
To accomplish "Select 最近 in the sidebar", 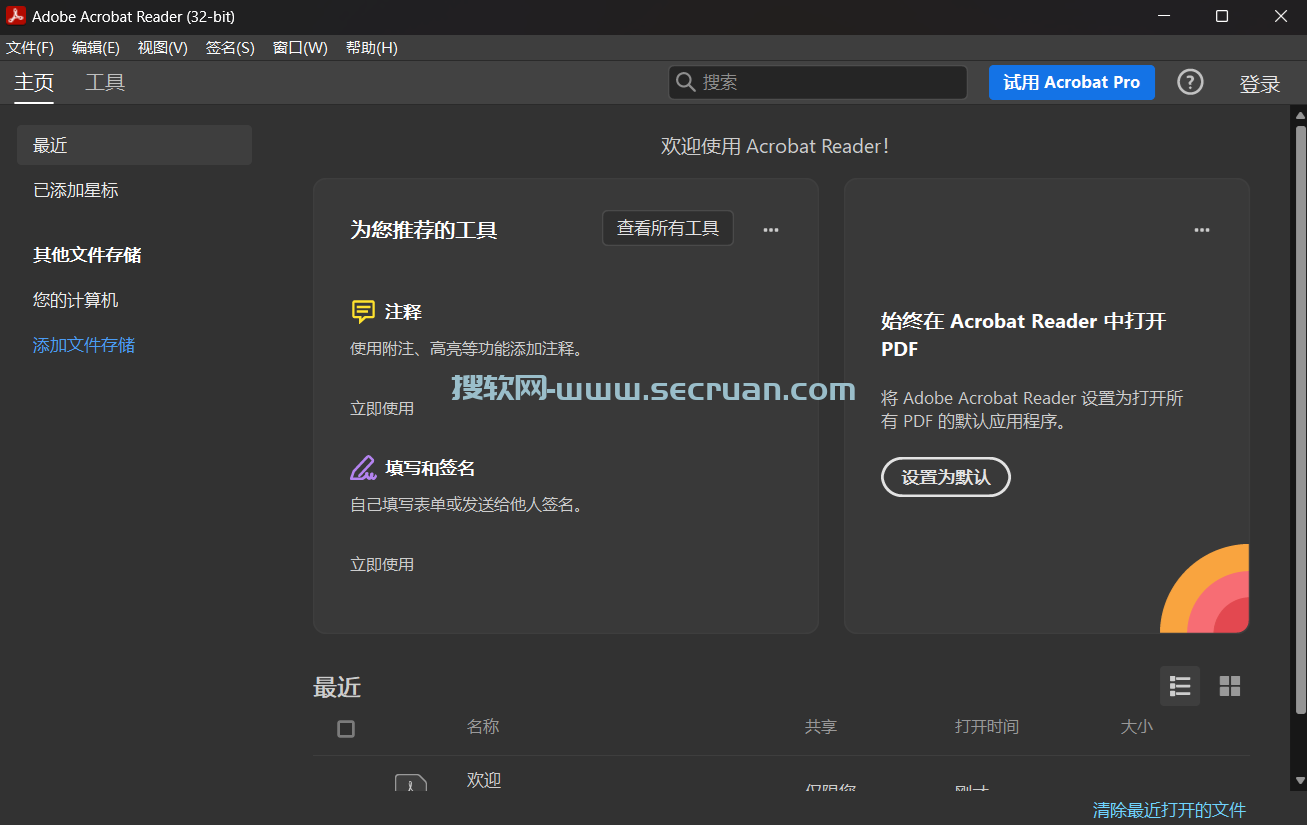I will click(134, 145).
